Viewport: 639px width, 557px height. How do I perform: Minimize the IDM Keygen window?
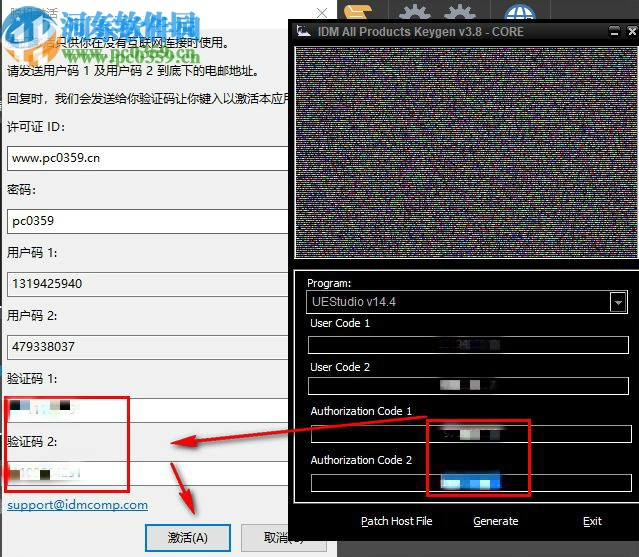point(614,31)
